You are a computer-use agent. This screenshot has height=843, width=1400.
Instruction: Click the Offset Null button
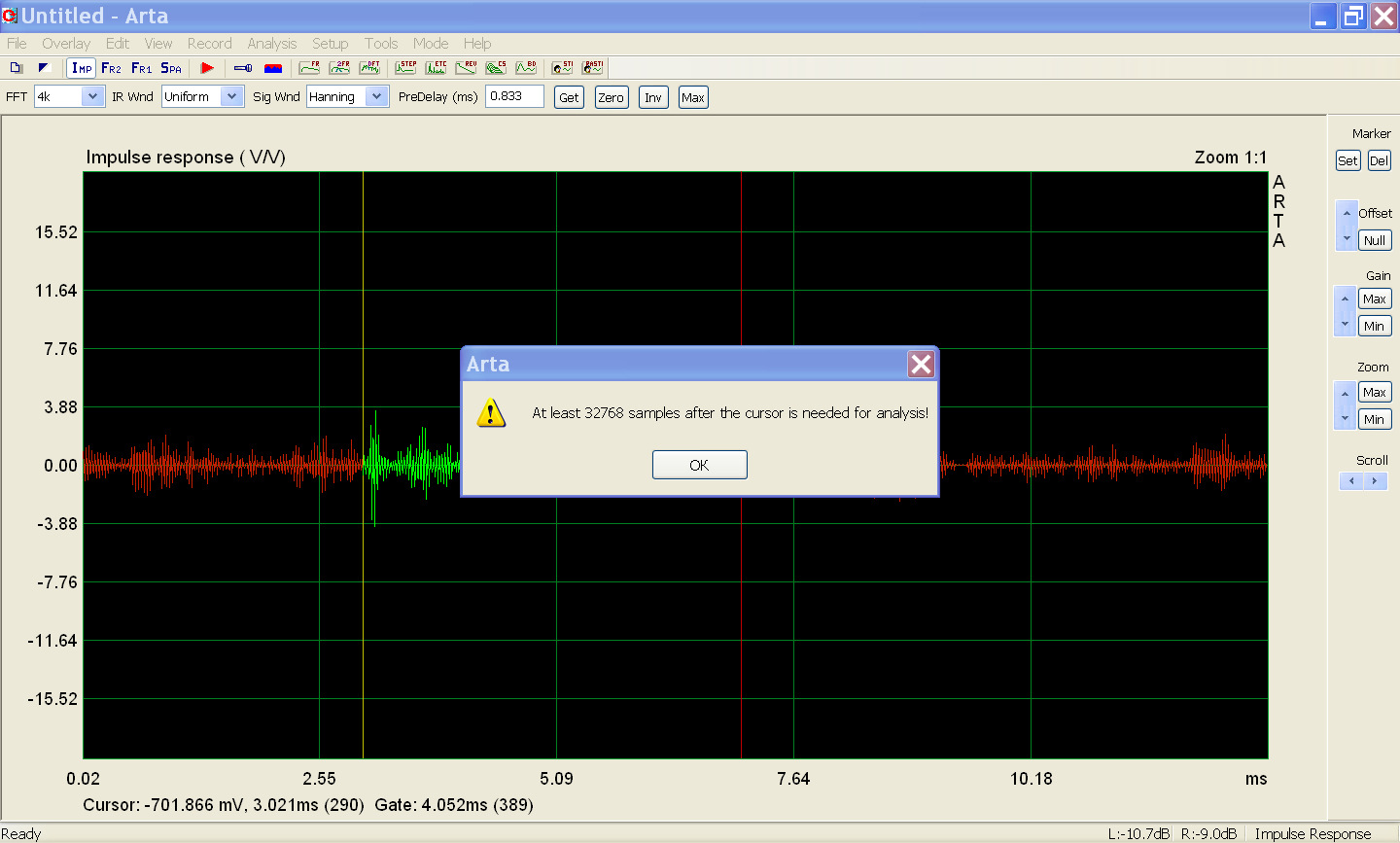tap(1375, 240)
